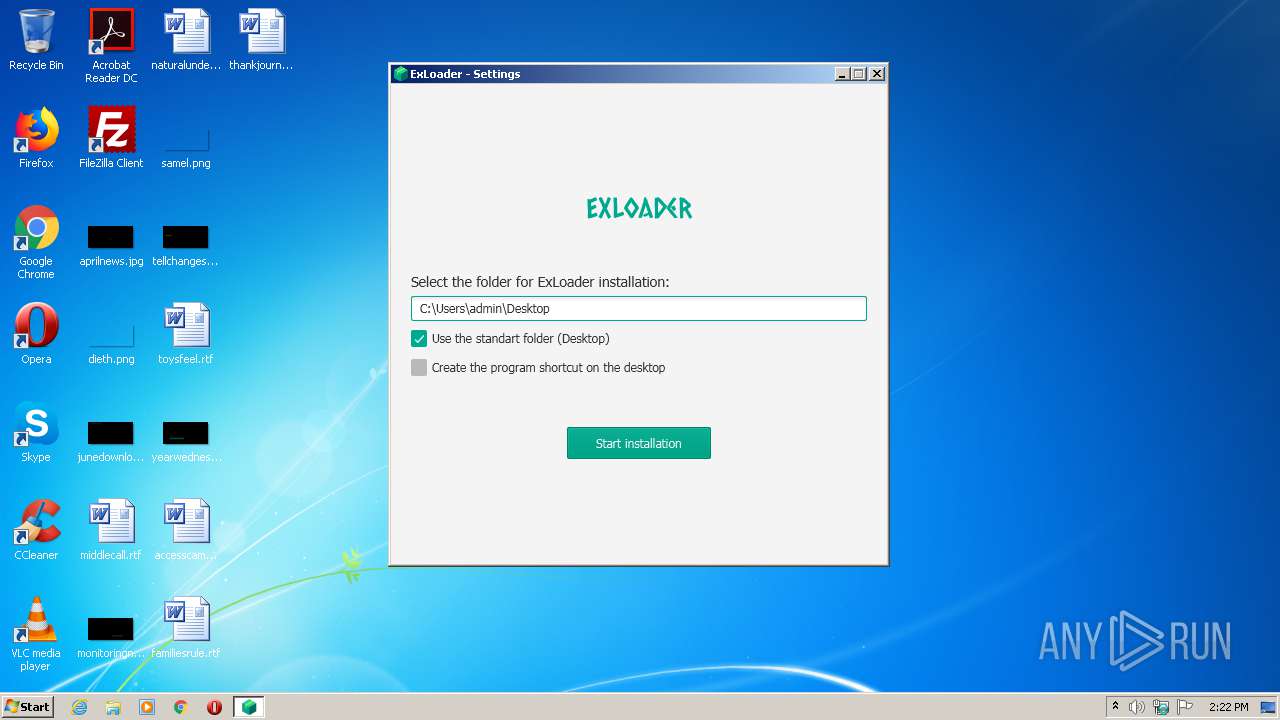1280x720 pixels.
Task: Select the naturalunde Word document icon
Action: click(186, 40)
